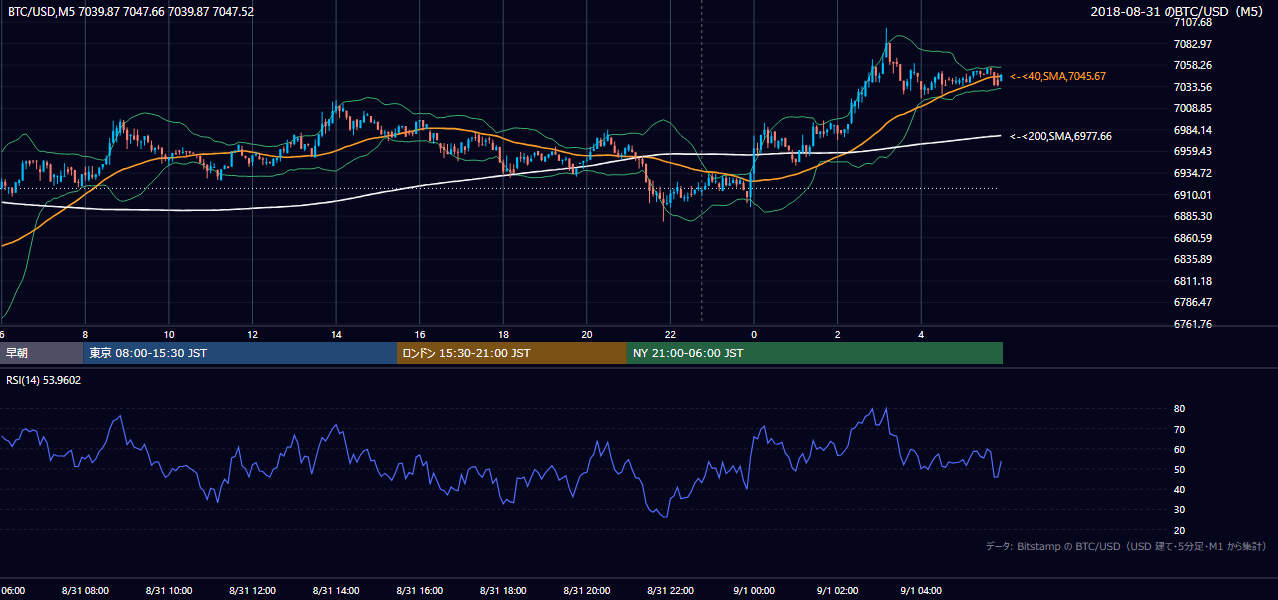Click the 8/31 14:00 date label
This screenshot has height=600, width=1278.
336,591
